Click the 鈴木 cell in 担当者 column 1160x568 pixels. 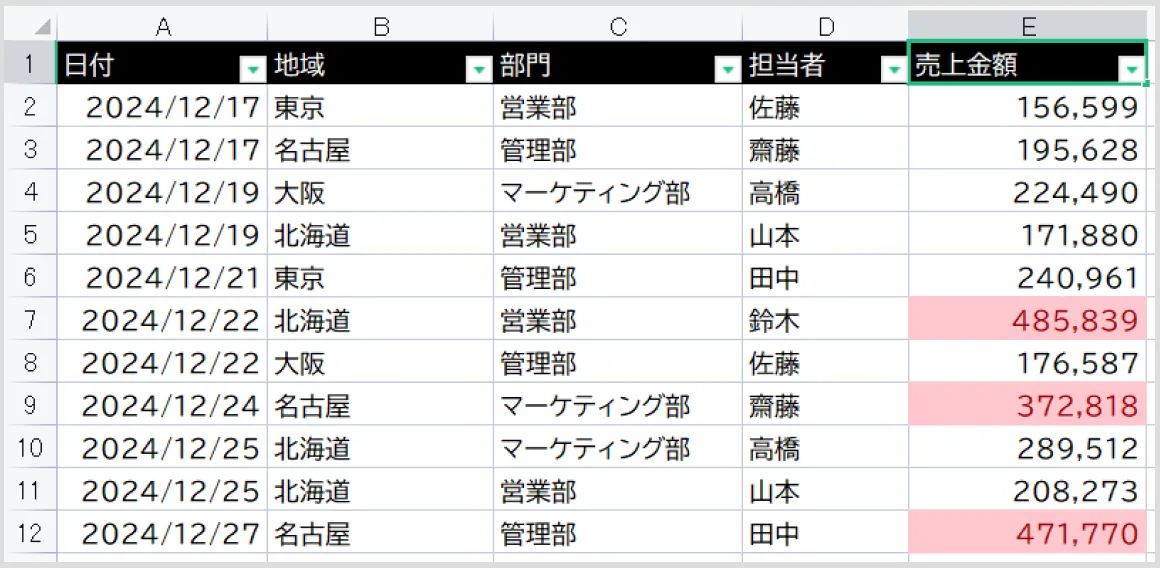825,320
